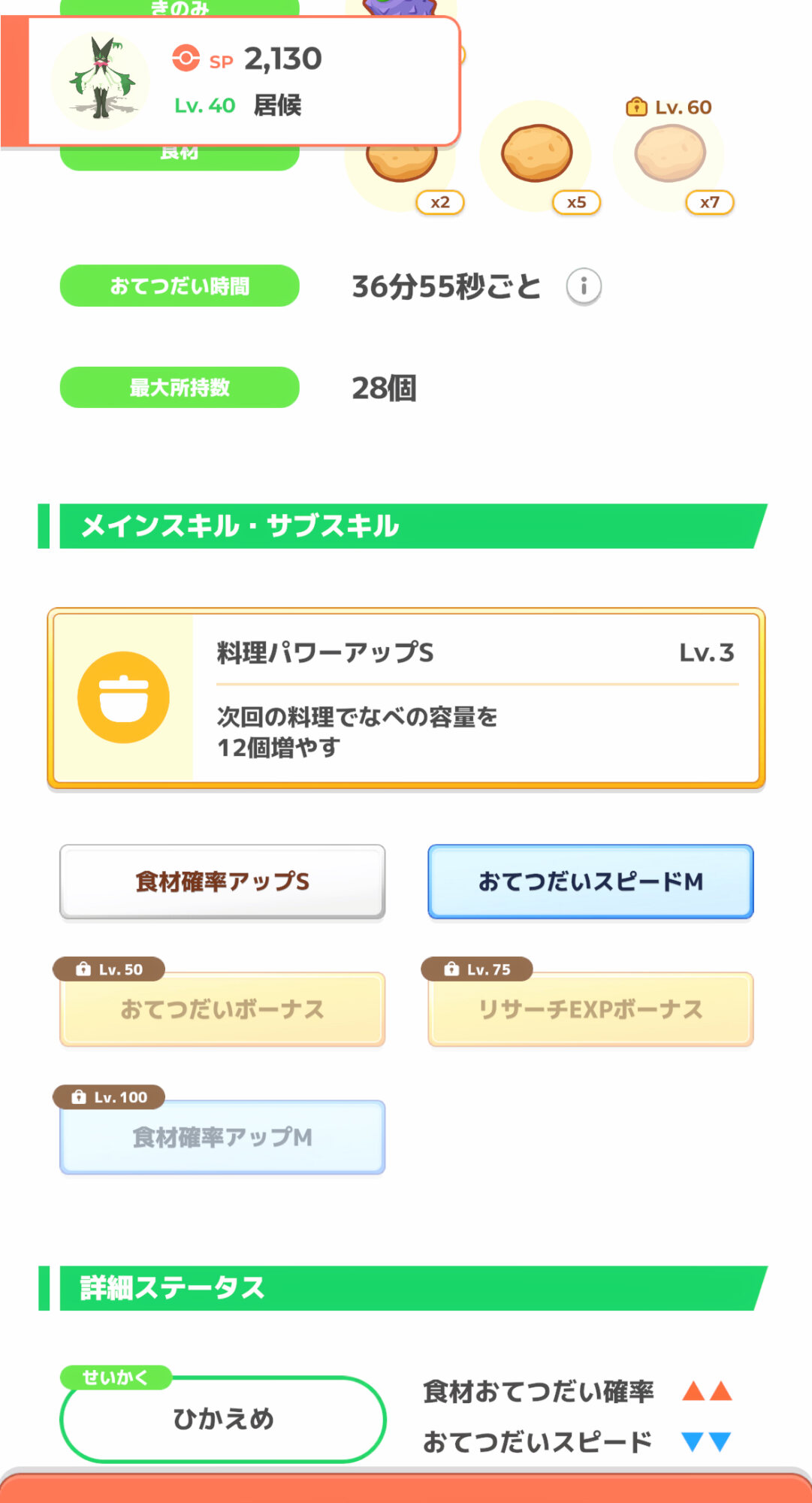Tap the Lv. 75 lock badge
The height and width of the screenshot is (1503, 812).
(478, 969)
